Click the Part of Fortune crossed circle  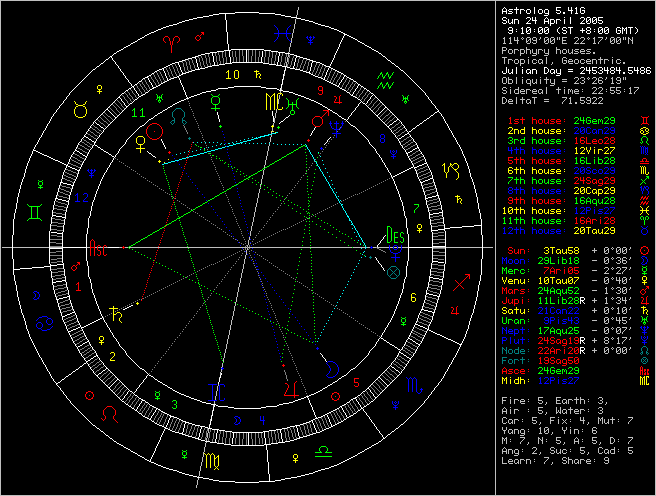[x=393, y=270]
